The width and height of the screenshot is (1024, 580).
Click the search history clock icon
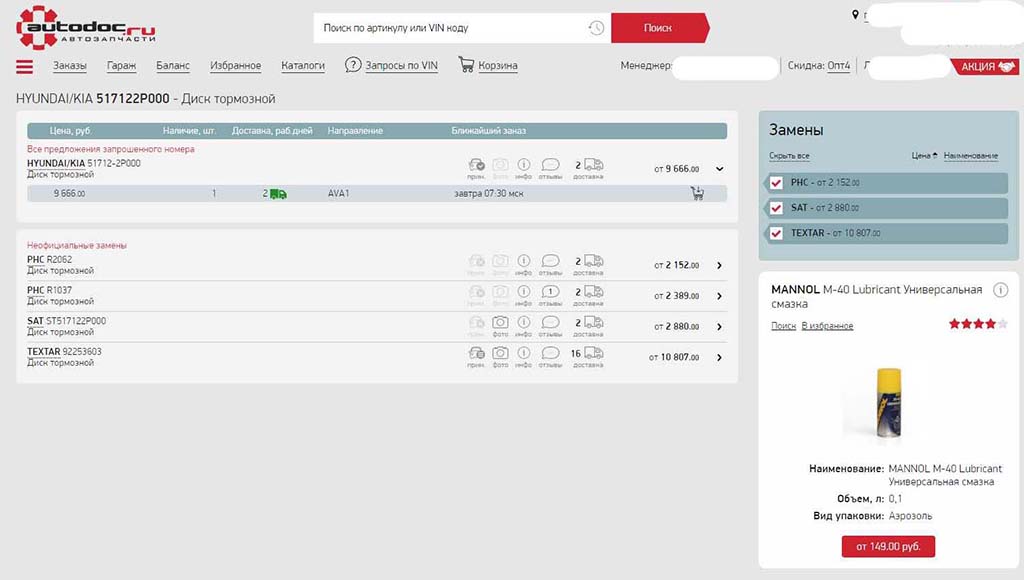point(596,28)
